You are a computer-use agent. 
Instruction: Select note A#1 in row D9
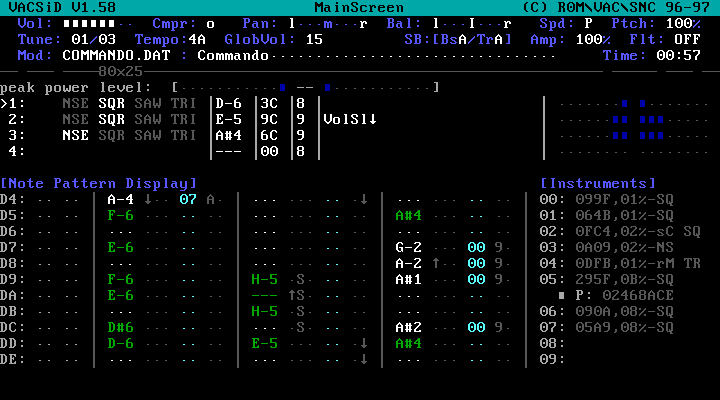(x=408, y=279)
